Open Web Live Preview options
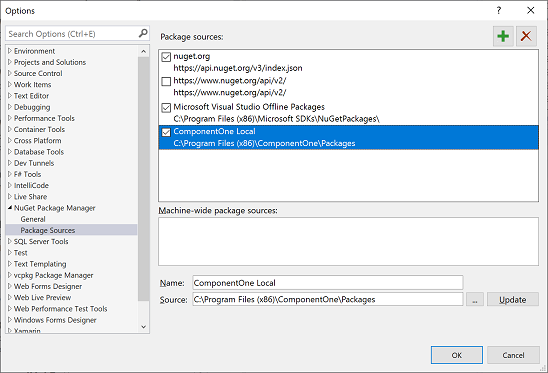548x373 pixels. pyautogui.click(x=42, y=297)
